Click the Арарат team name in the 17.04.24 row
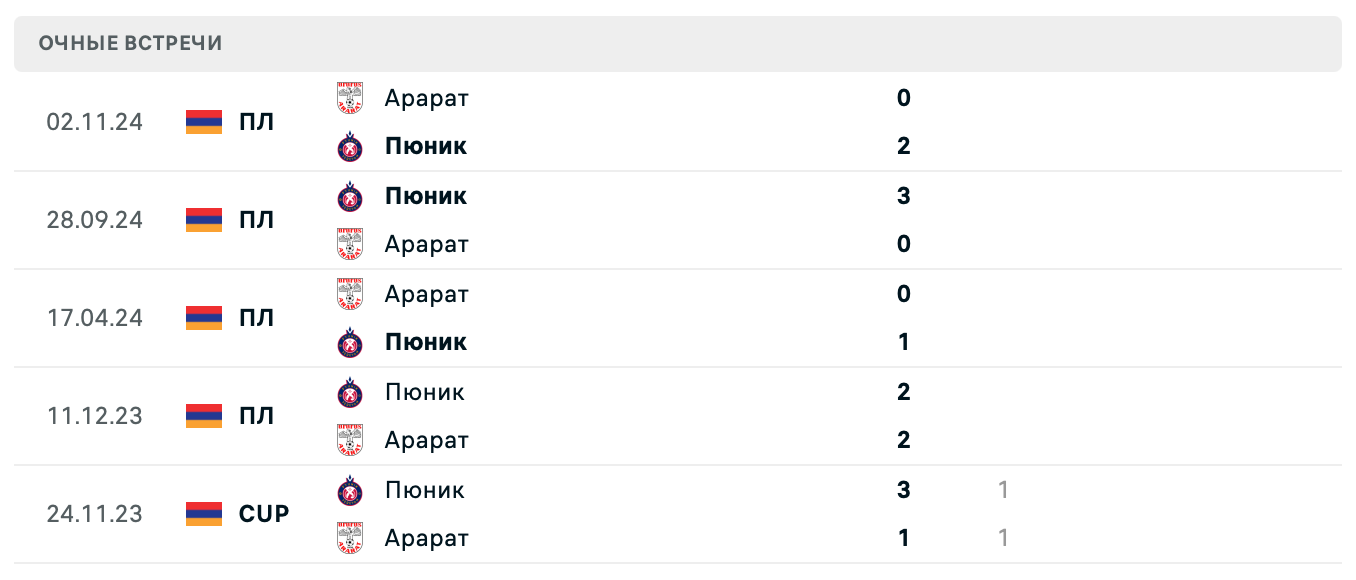Screen dimensions: 1356x580 coord(427,294)
